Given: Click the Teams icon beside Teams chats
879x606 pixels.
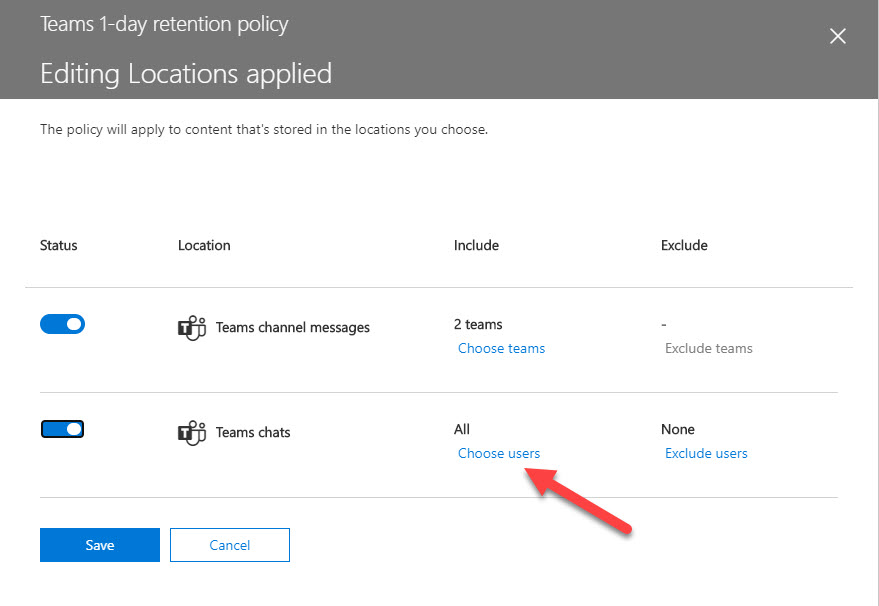Looking at the screenshot, I should click(x=192, y=433).
